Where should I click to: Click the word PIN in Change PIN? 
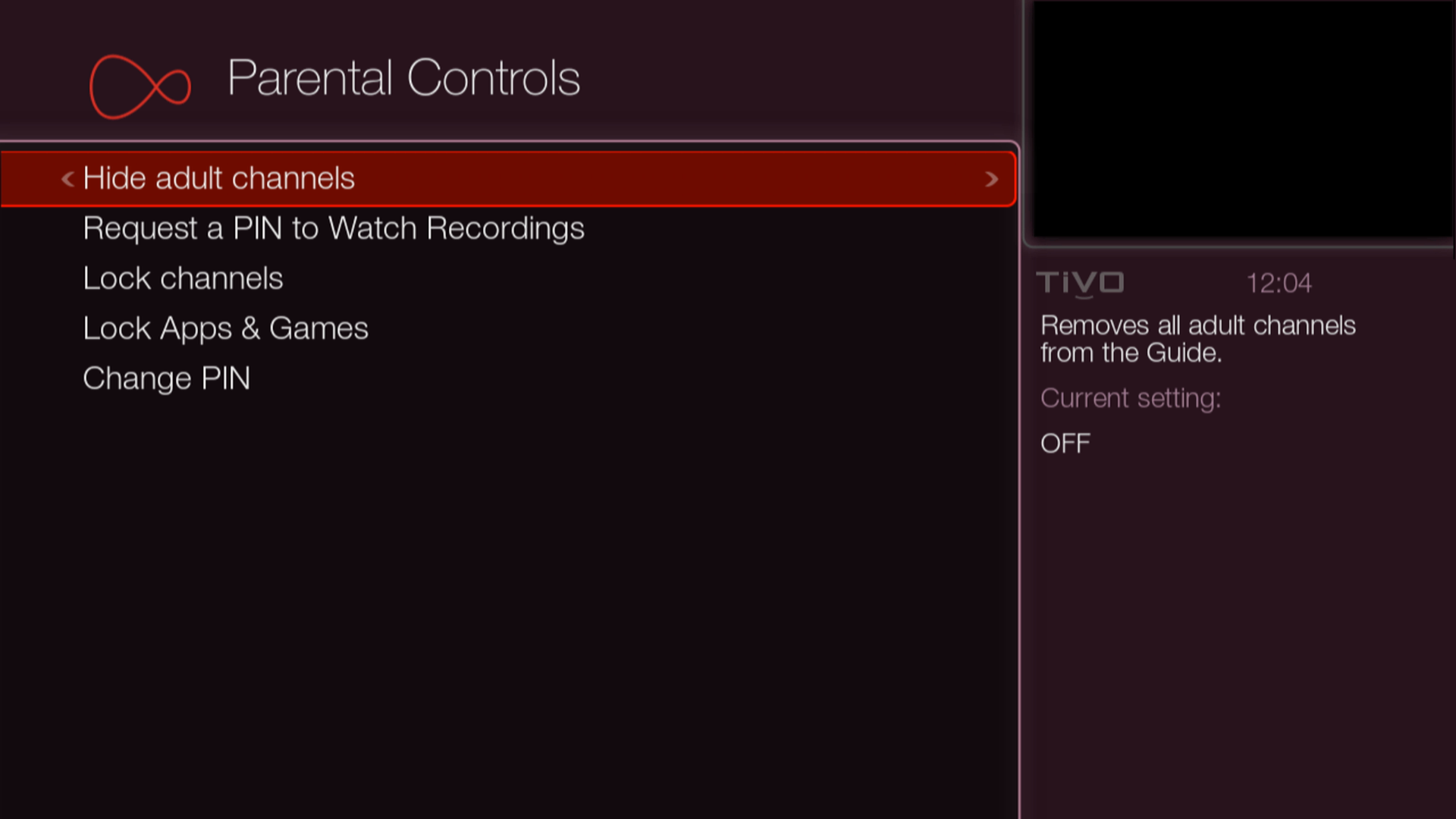click(x=225, y=378)
